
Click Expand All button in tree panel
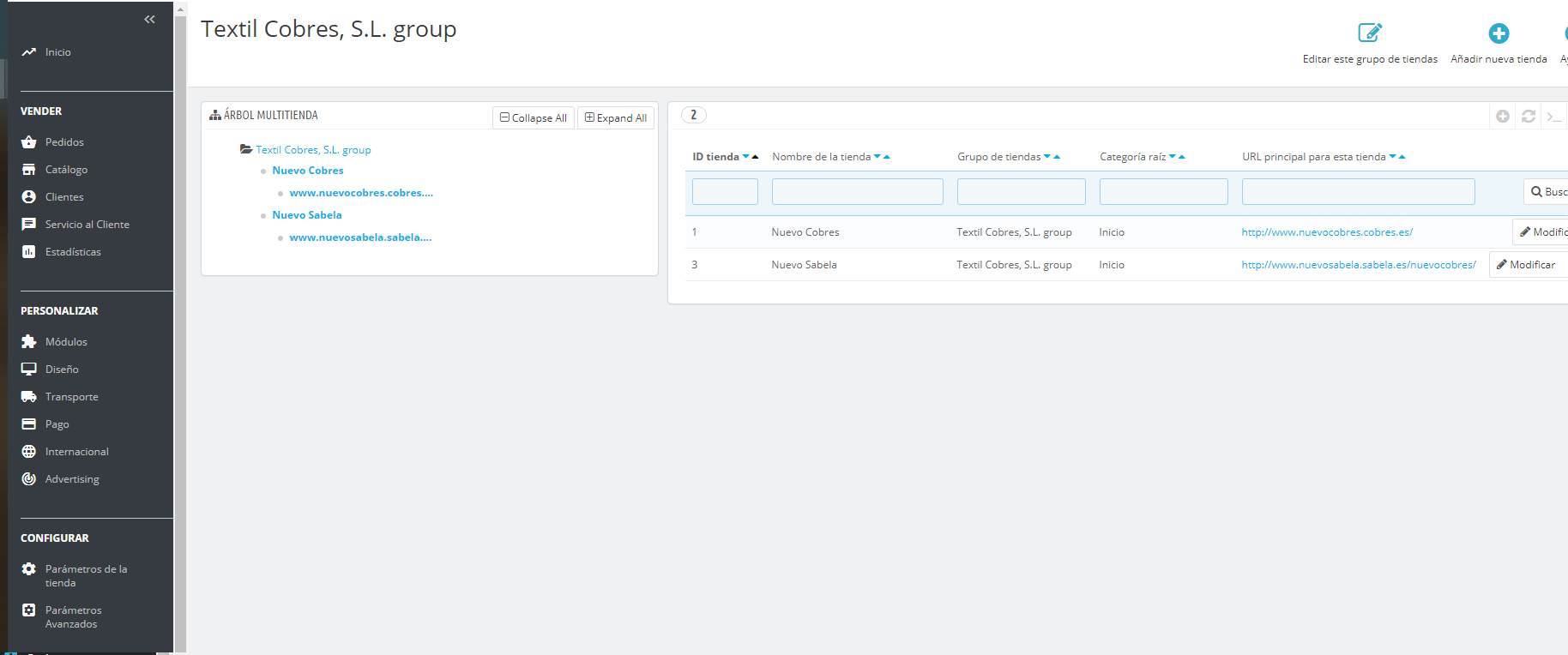(x=616, y=117)
